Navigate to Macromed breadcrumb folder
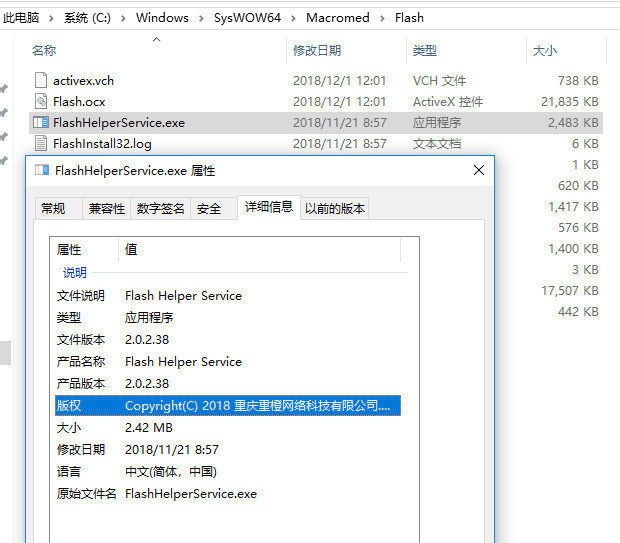Viewport: 620px width, 543px height. coord(338,18)
